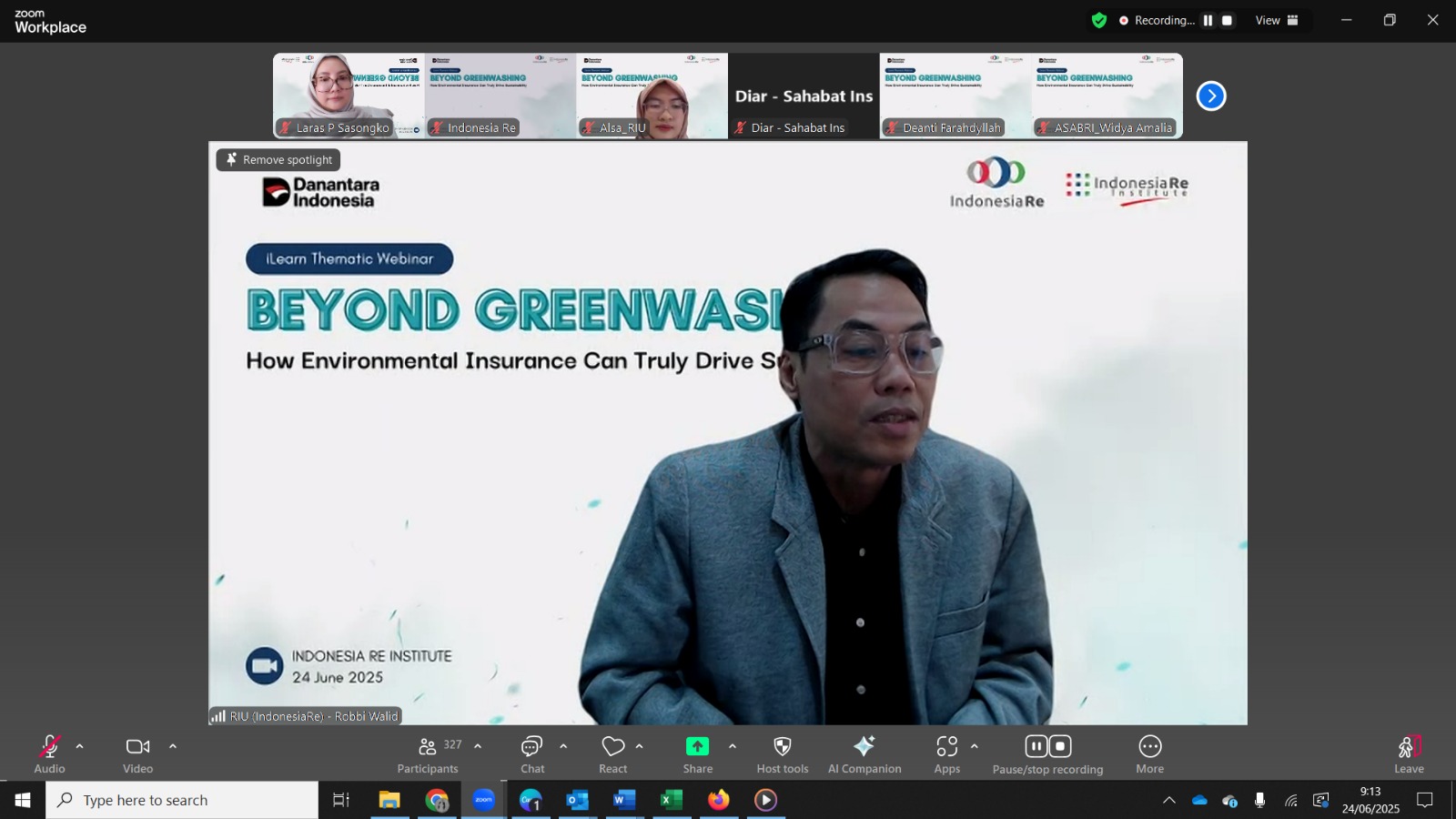Expand audio options arrow next to Audio
This screenshot has width=1456, height=819.
tap(79, 746)
